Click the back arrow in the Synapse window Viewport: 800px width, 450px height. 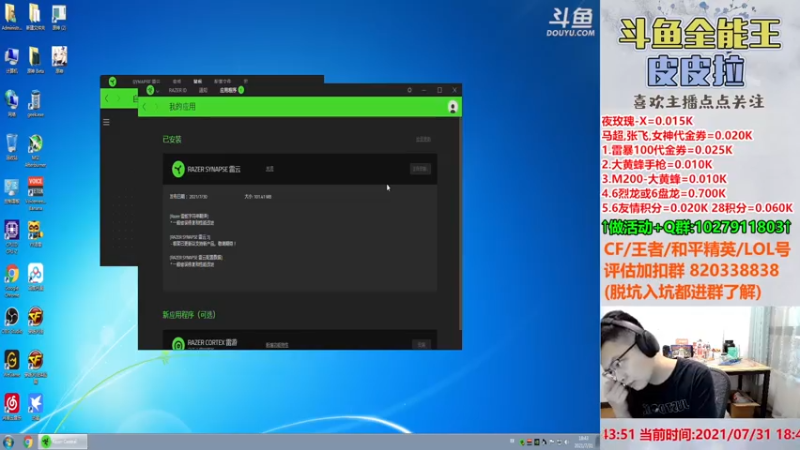pos(106,98)
